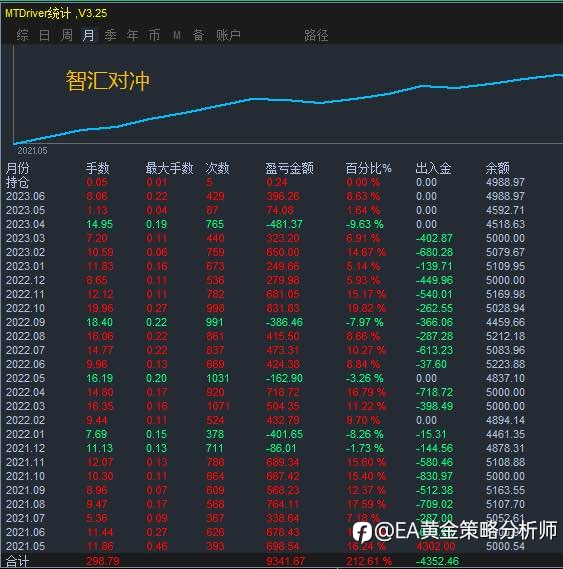The height and width of the screenshot is (569, 563).
Task: Select the 2023.01 month row
Action: 265,266
